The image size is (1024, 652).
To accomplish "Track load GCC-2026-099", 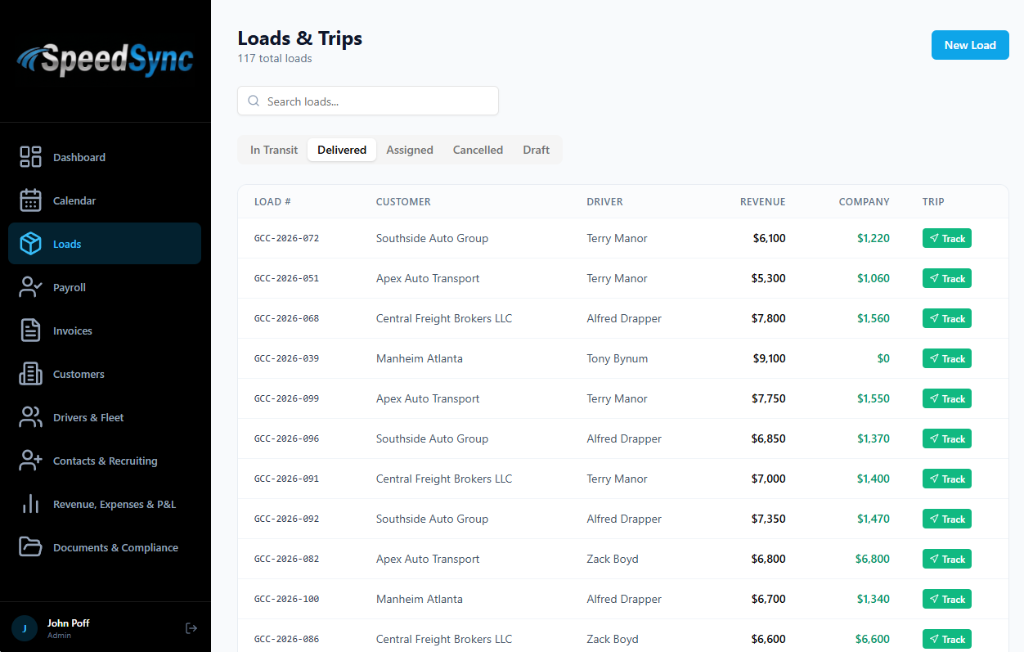I will pyautogui.click(x=947, y=399).
